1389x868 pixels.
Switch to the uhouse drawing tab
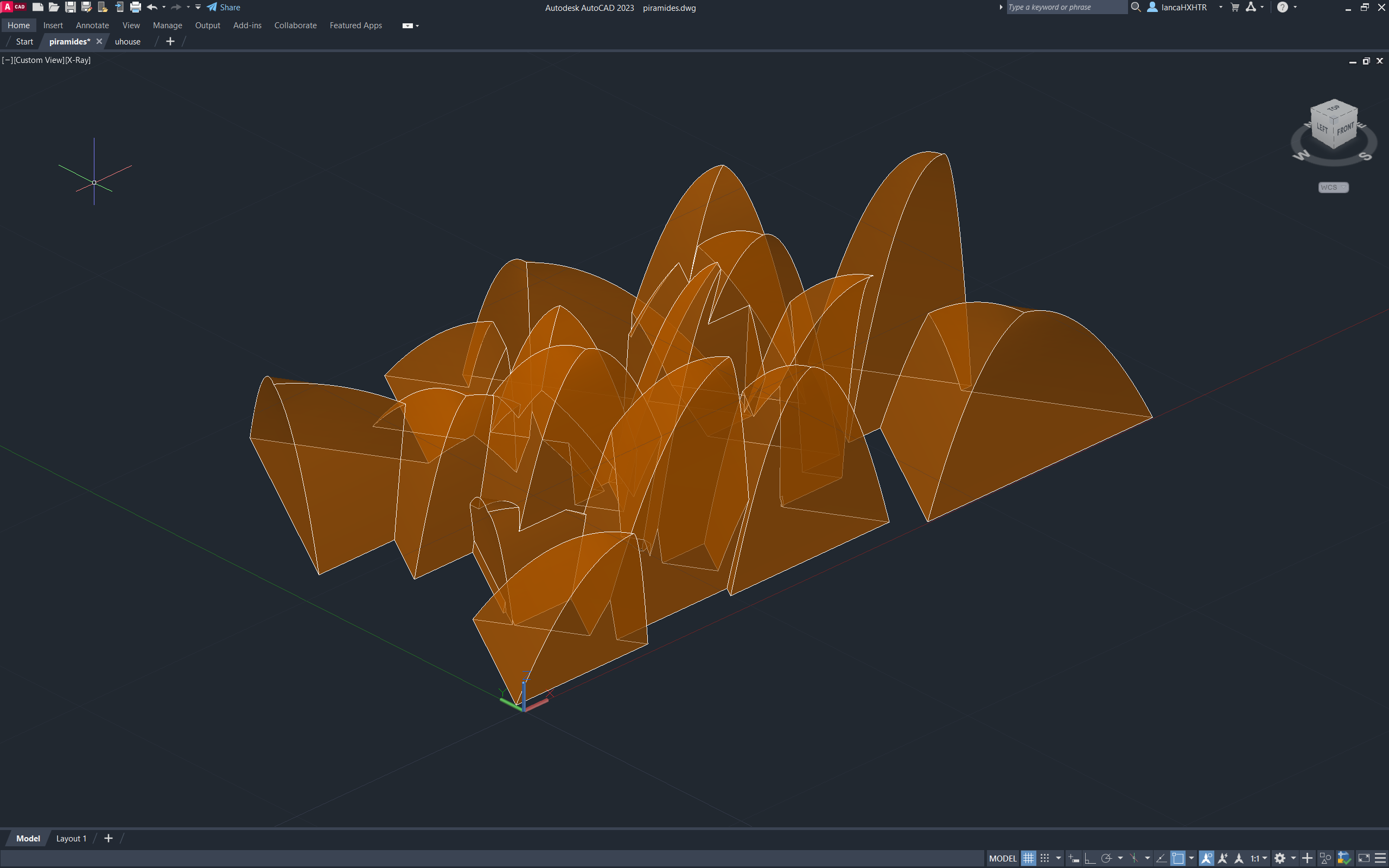pos(128,41)
